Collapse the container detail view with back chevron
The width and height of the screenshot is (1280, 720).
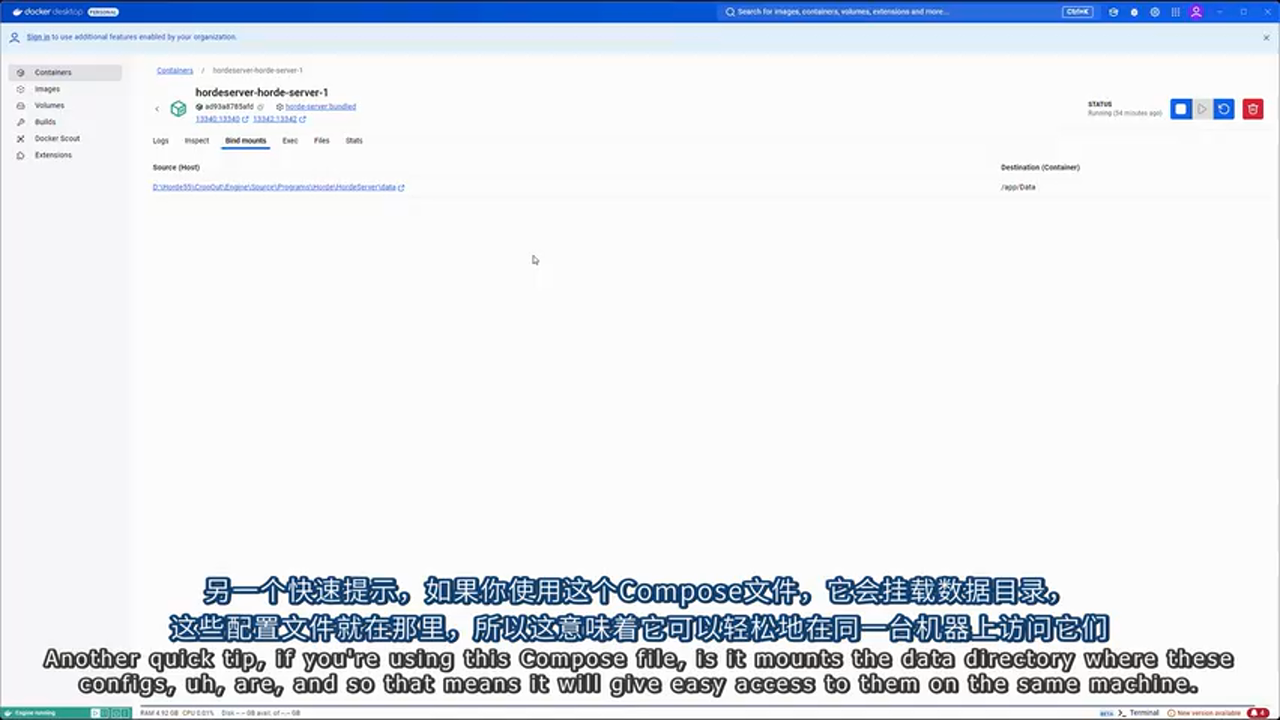tap(157, 108)
